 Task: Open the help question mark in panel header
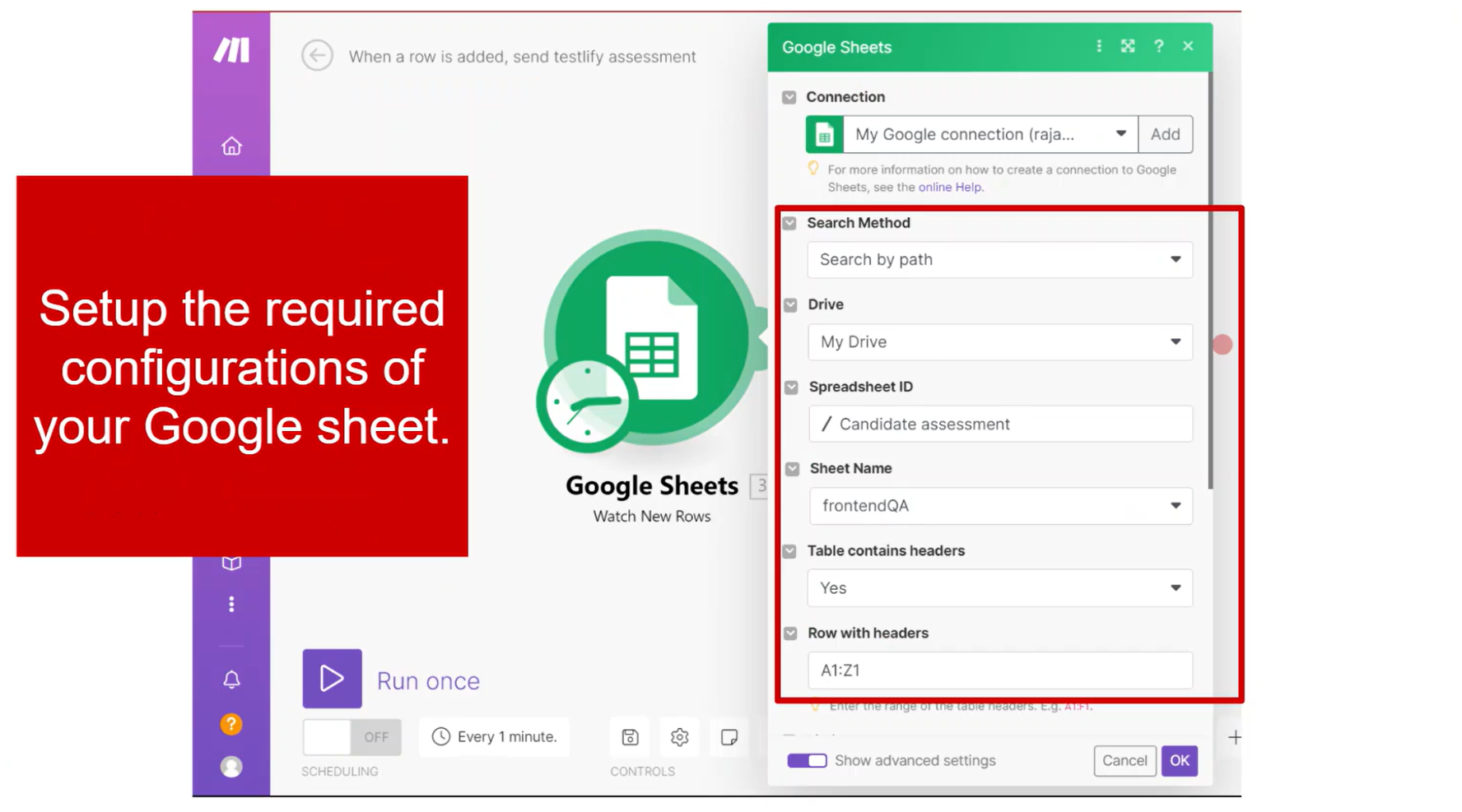[x=1158, y=46]
